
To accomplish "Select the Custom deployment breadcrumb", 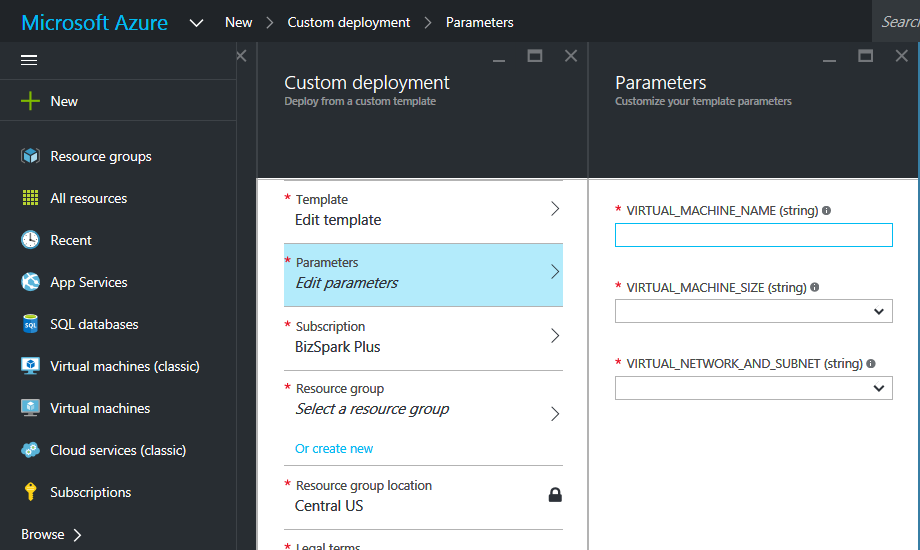I will (x=349, y=22).
